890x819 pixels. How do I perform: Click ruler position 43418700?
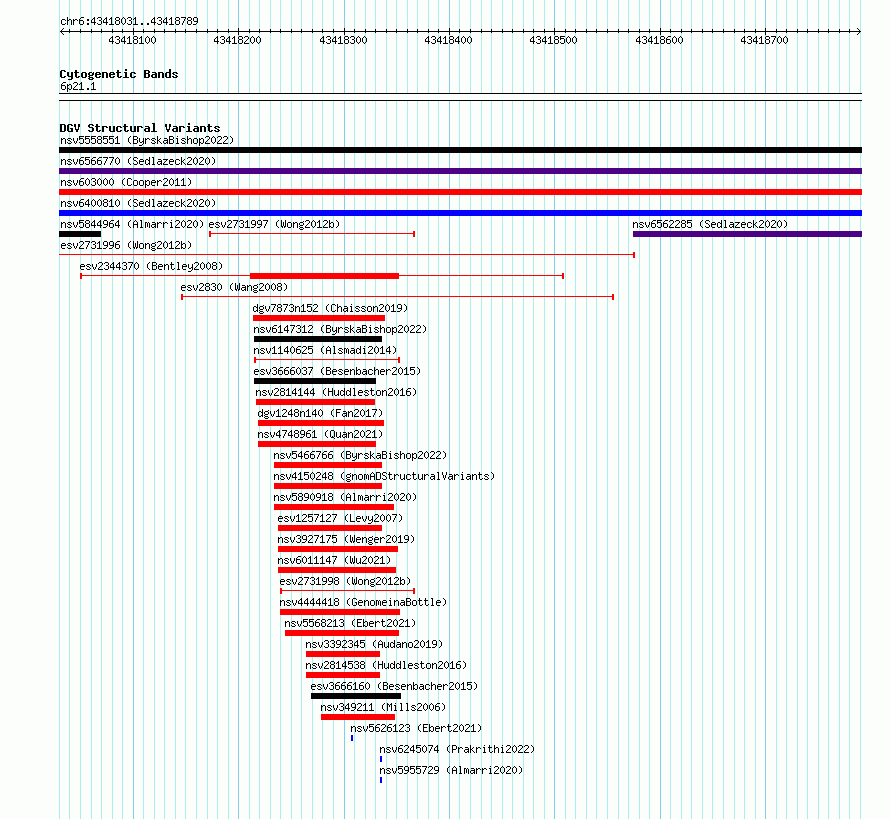[x=765, y=40]
